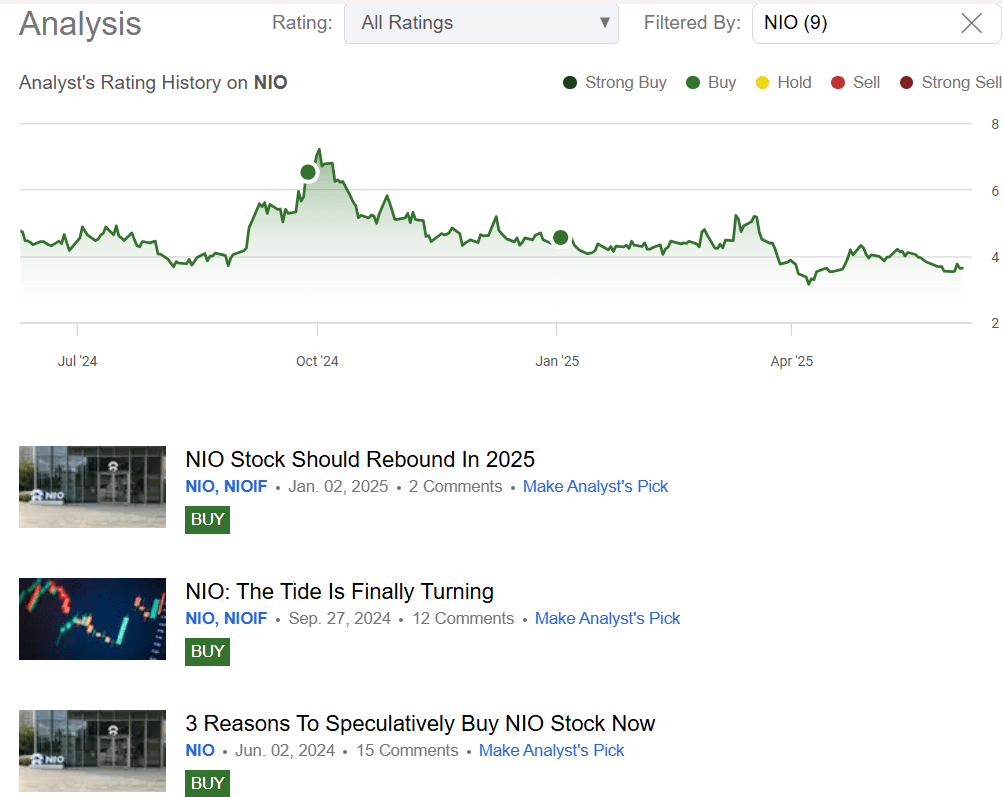Click the Sell rating legend dot
The image size is (1003, 797).
pos(840,83)
